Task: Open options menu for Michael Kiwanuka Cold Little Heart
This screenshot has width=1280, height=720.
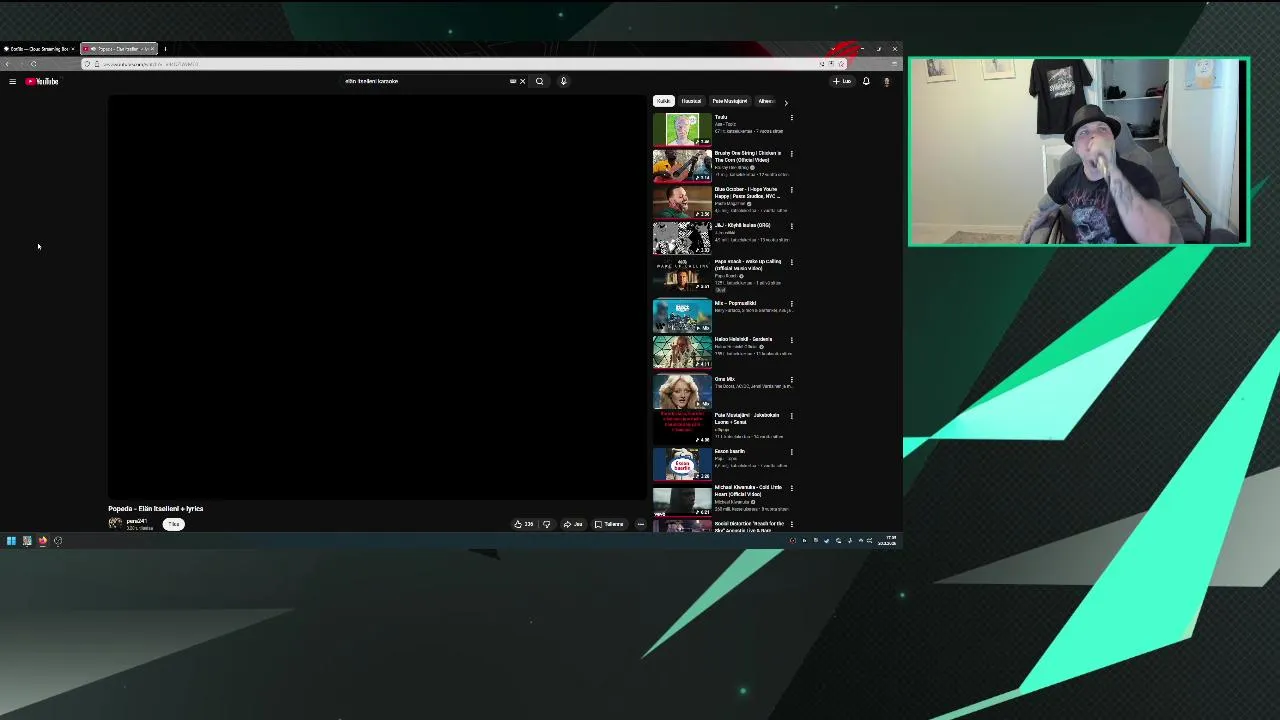Action: pyautogui.click(x=791, y=488)
